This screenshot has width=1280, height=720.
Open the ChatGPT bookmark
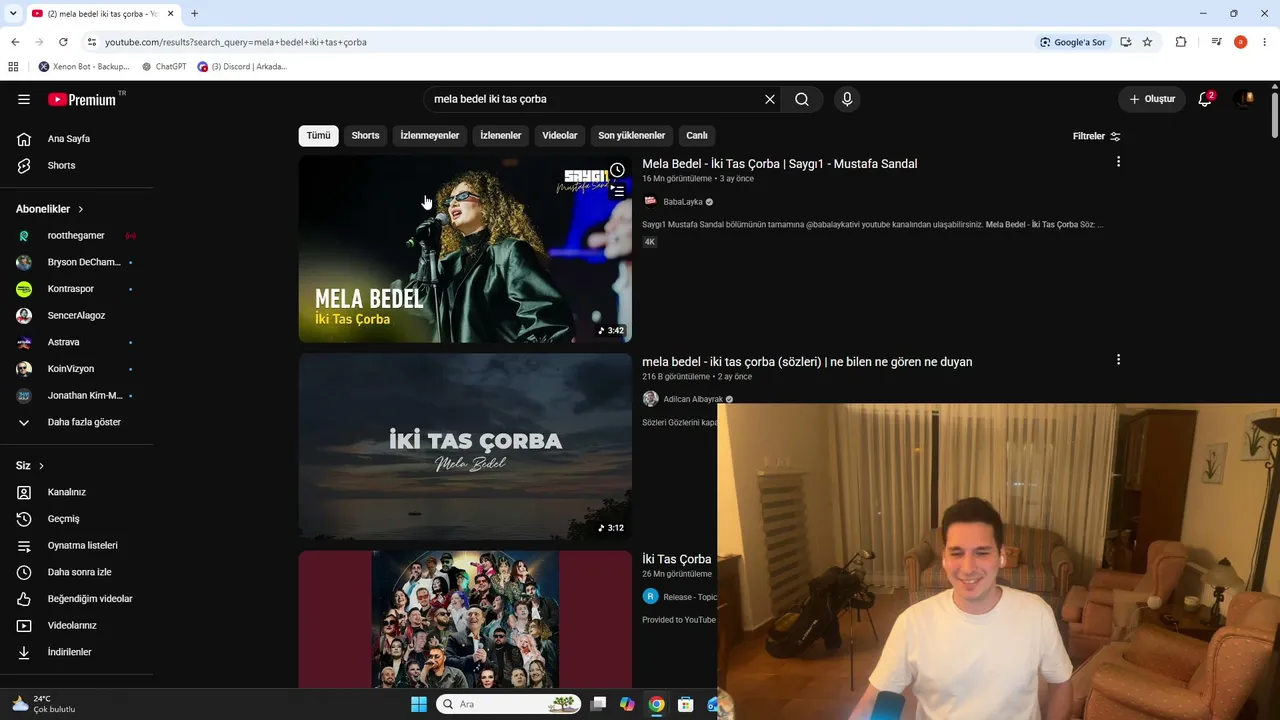(164, 67)
